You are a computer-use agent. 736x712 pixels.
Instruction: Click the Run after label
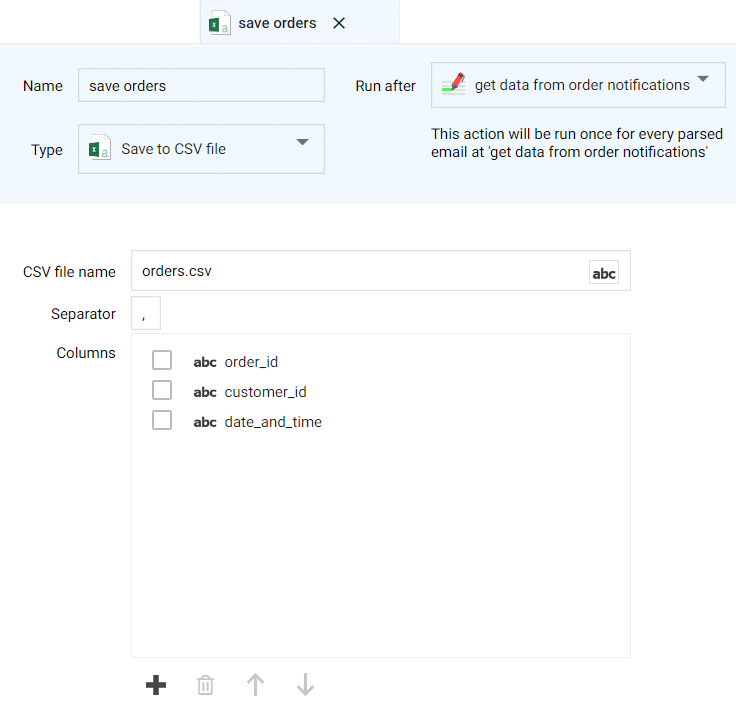385,86
